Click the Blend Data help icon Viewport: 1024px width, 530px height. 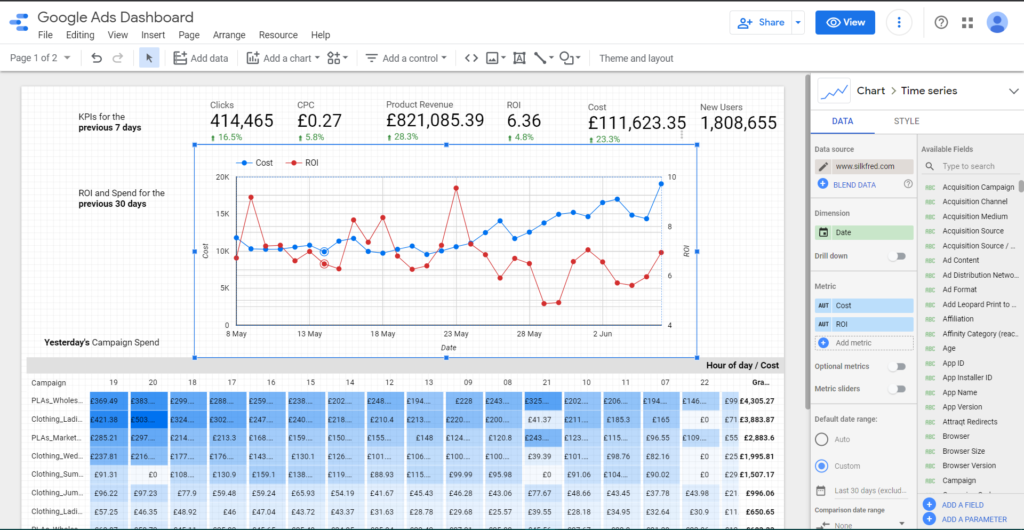pyautogui.click(x=908, y=185)
